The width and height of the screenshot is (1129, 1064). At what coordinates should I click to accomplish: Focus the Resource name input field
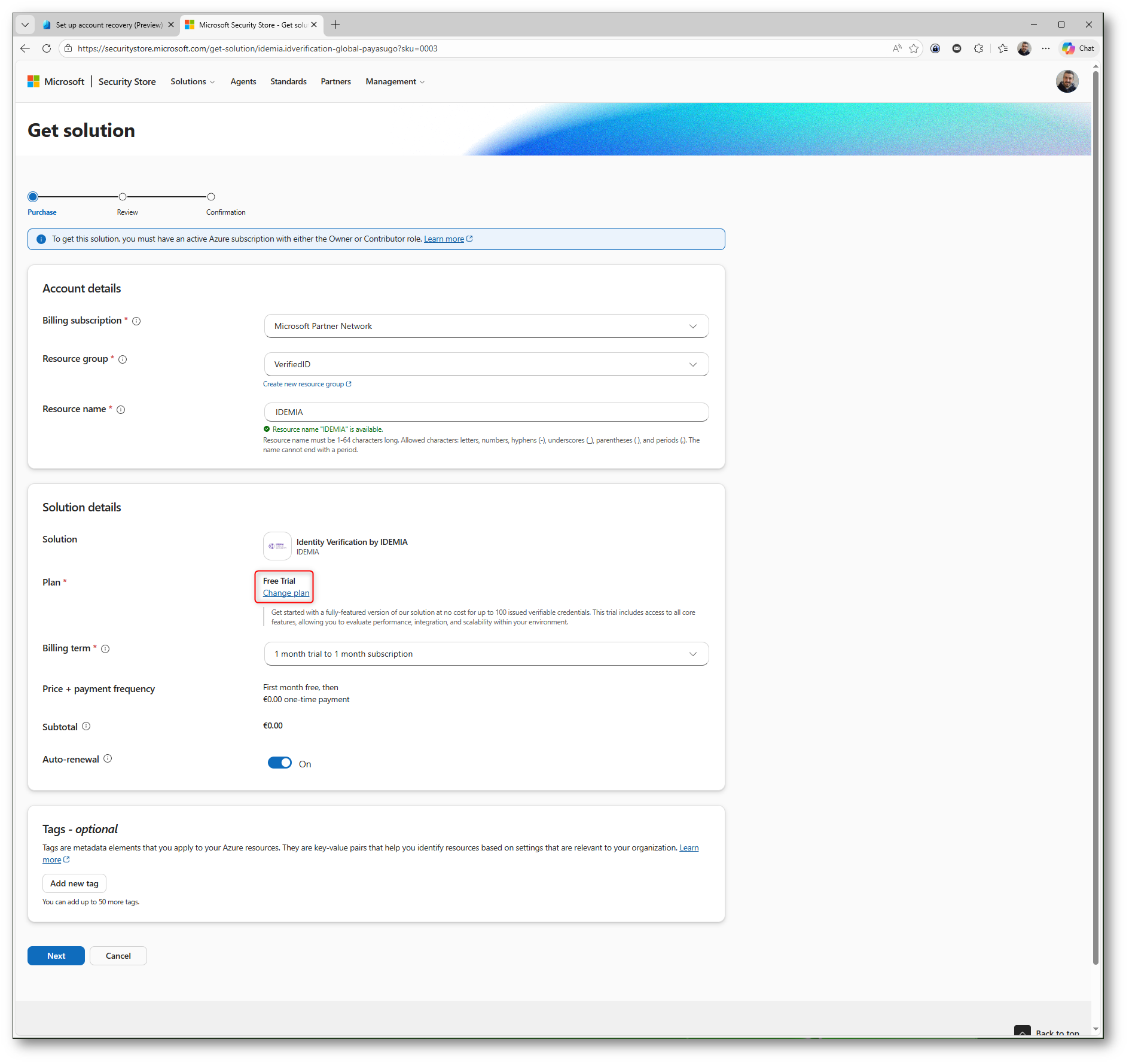point(486,412)
